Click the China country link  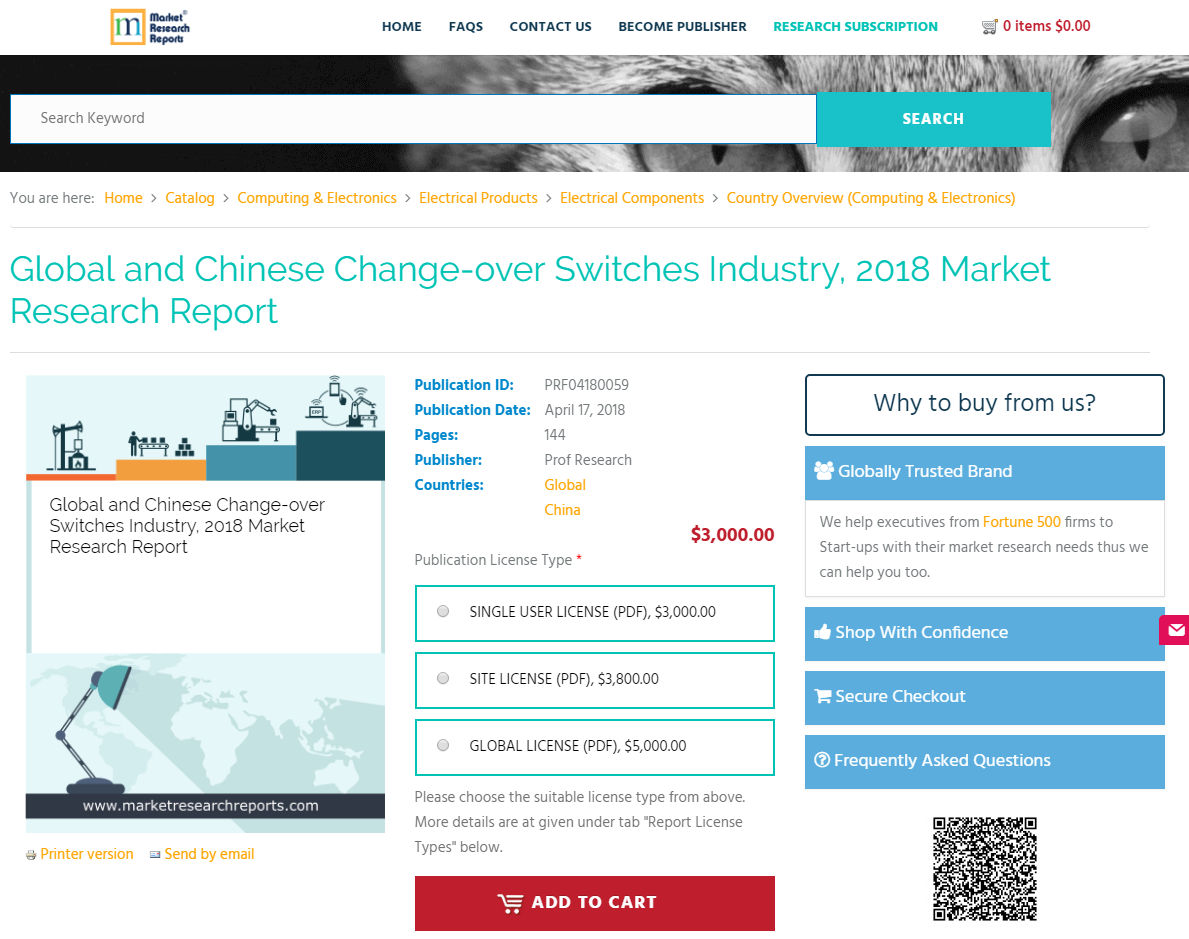[x=562, y=509]
